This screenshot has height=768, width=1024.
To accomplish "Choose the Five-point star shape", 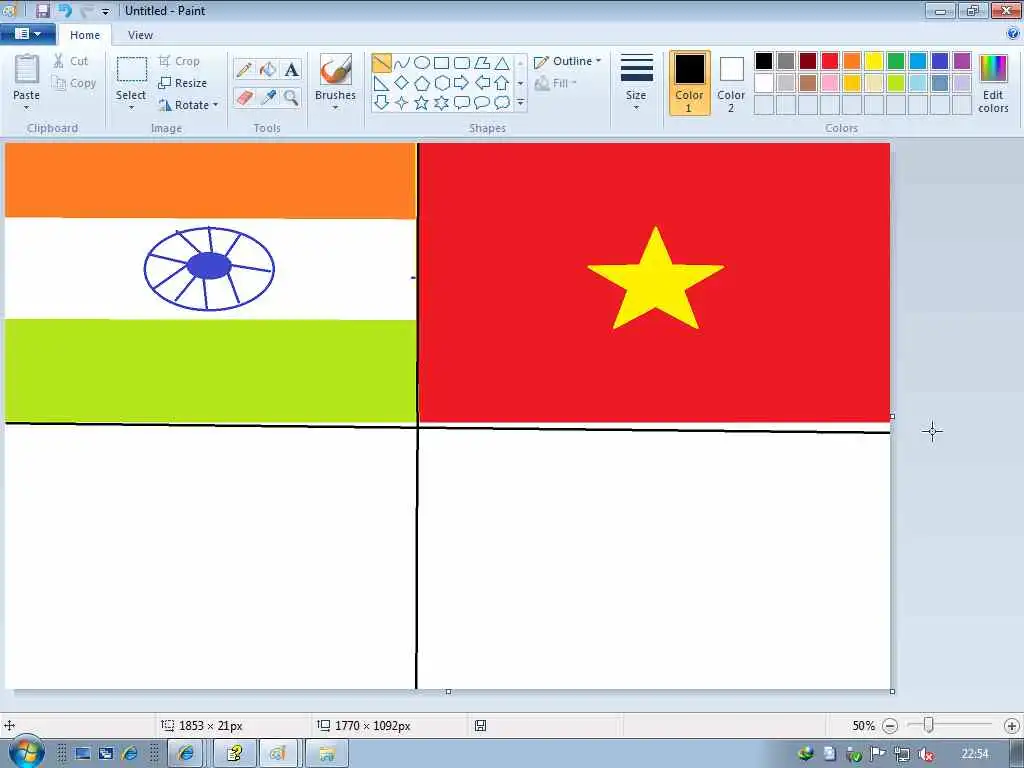I will (x=422, y=103).
